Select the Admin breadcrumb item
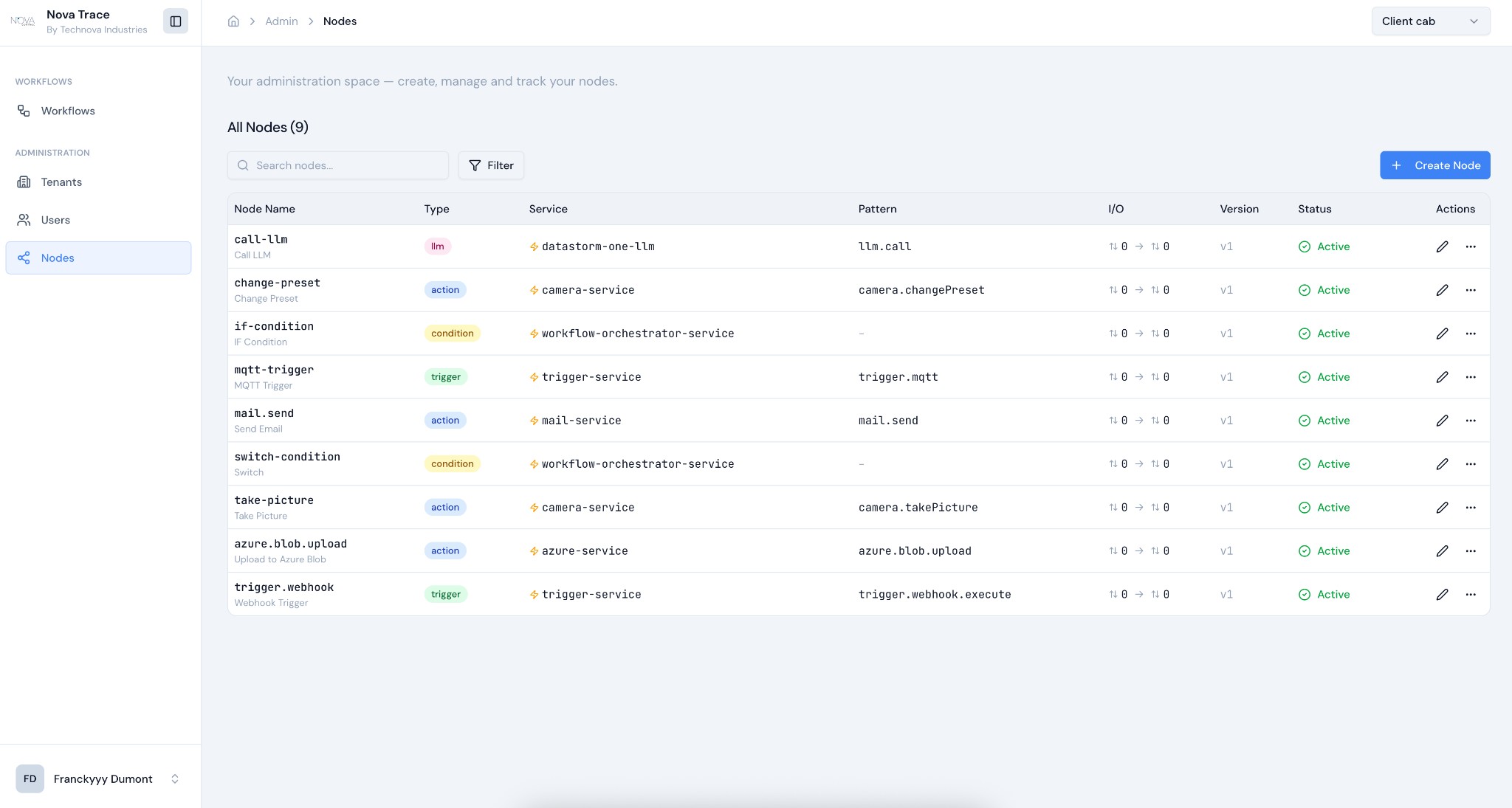Screen dimensions: 1512x808 281,21
